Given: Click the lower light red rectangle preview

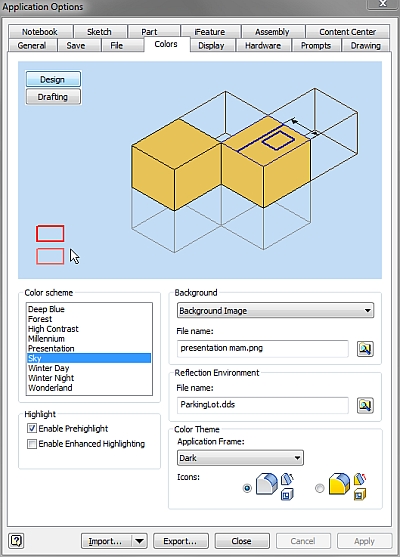Looking at the screenshot, I should coord(50,256).
